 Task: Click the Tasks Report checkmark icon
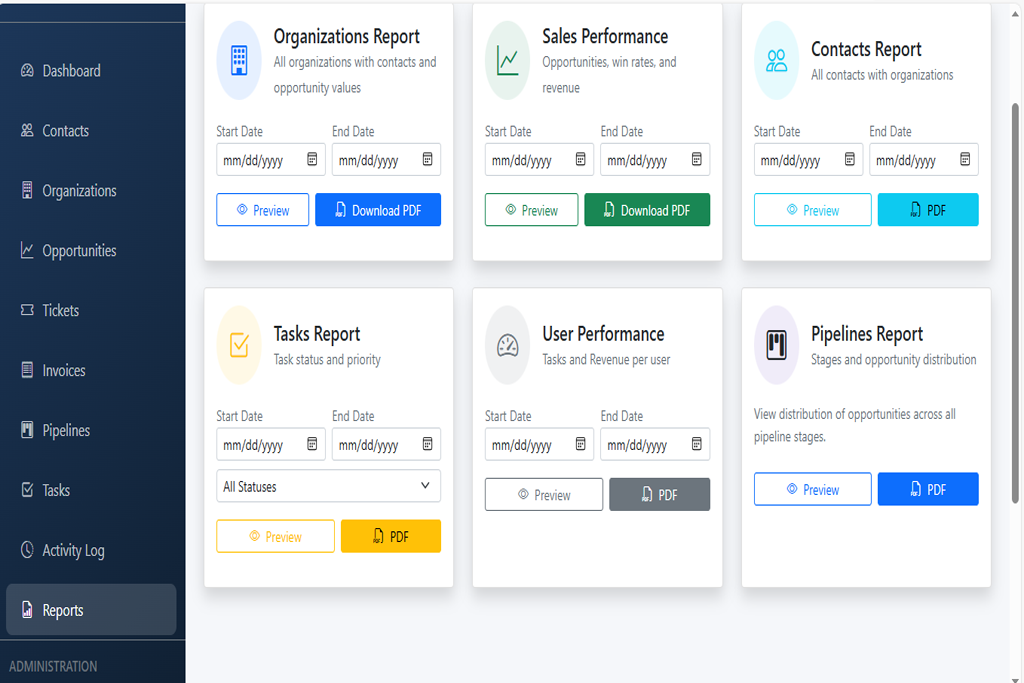tap(238, 345)
